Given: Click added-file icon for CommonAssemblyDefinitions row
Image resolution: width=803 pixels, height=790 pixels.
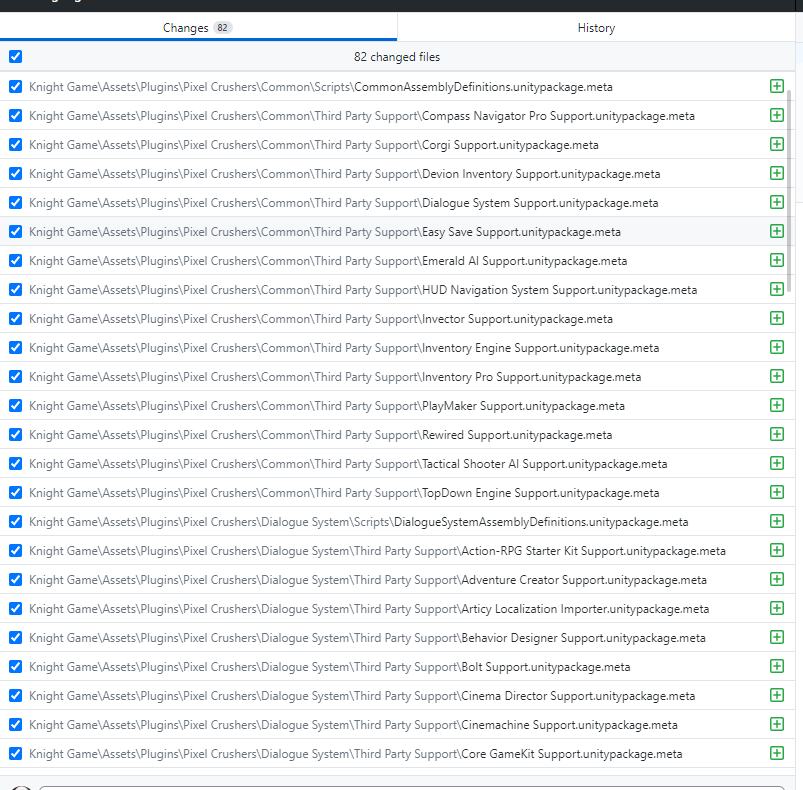Looking at the screenshot, I should (777, 86).
